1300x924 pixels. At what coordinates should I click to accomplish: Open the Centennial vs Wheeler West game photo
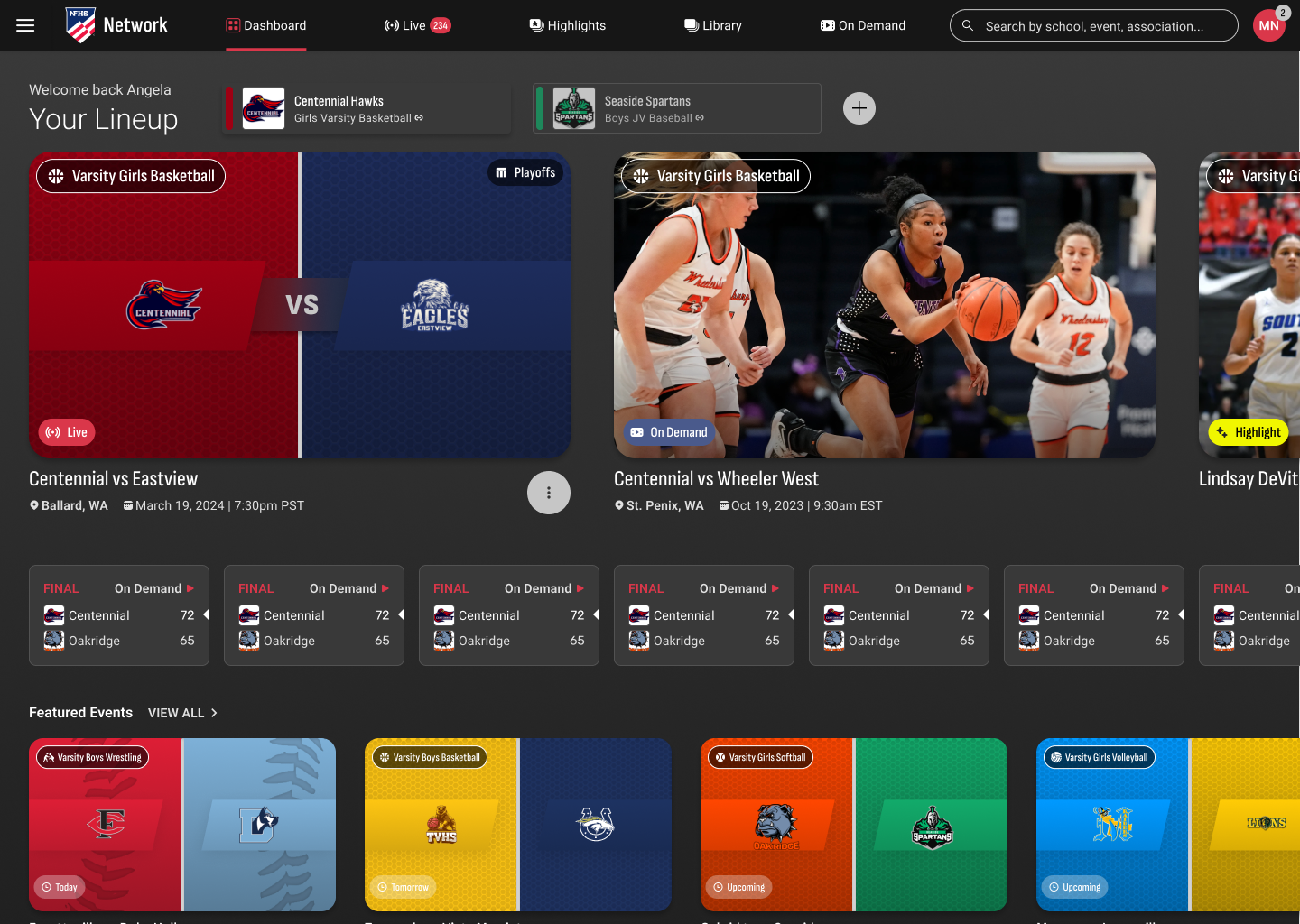[x=885, y=305]
